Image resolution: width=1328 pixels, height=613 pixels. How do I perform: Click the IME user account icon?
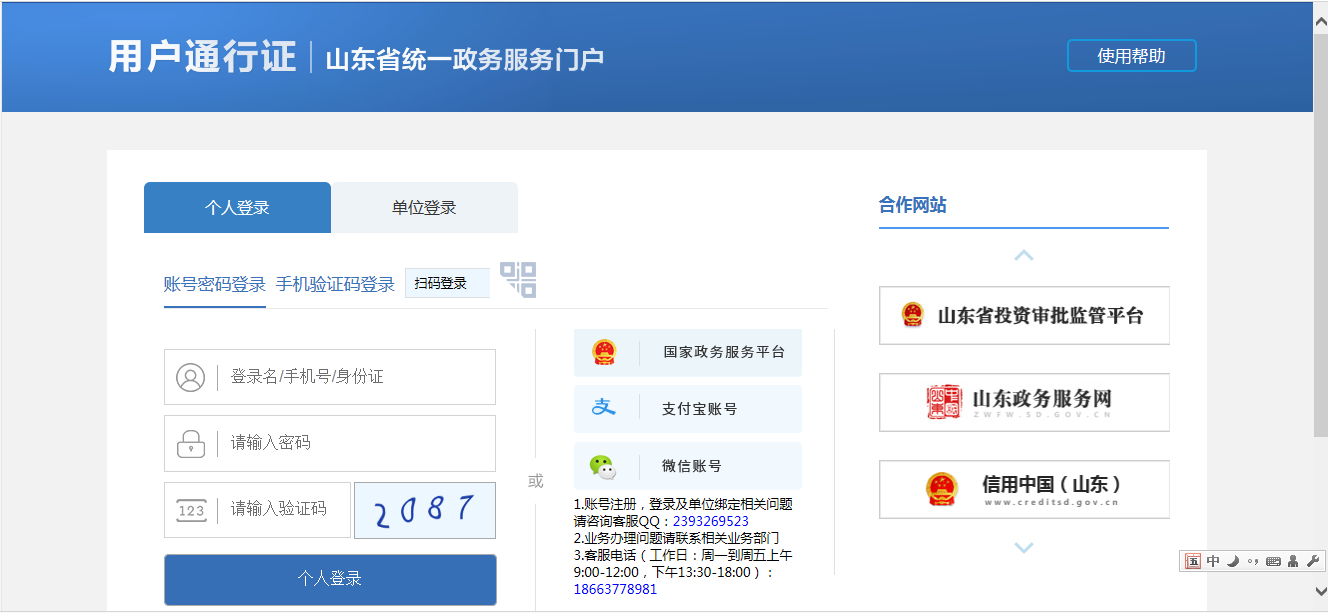pos(1293,561)
